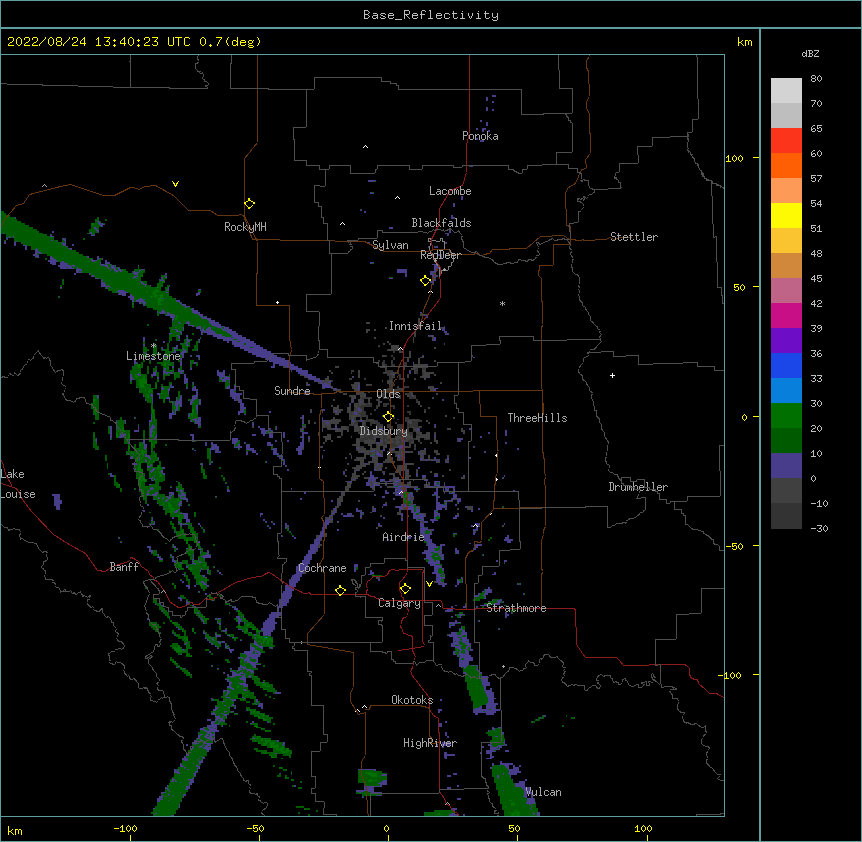
Task: Click the Lacombe town label
Action: (x=450, y=191)
